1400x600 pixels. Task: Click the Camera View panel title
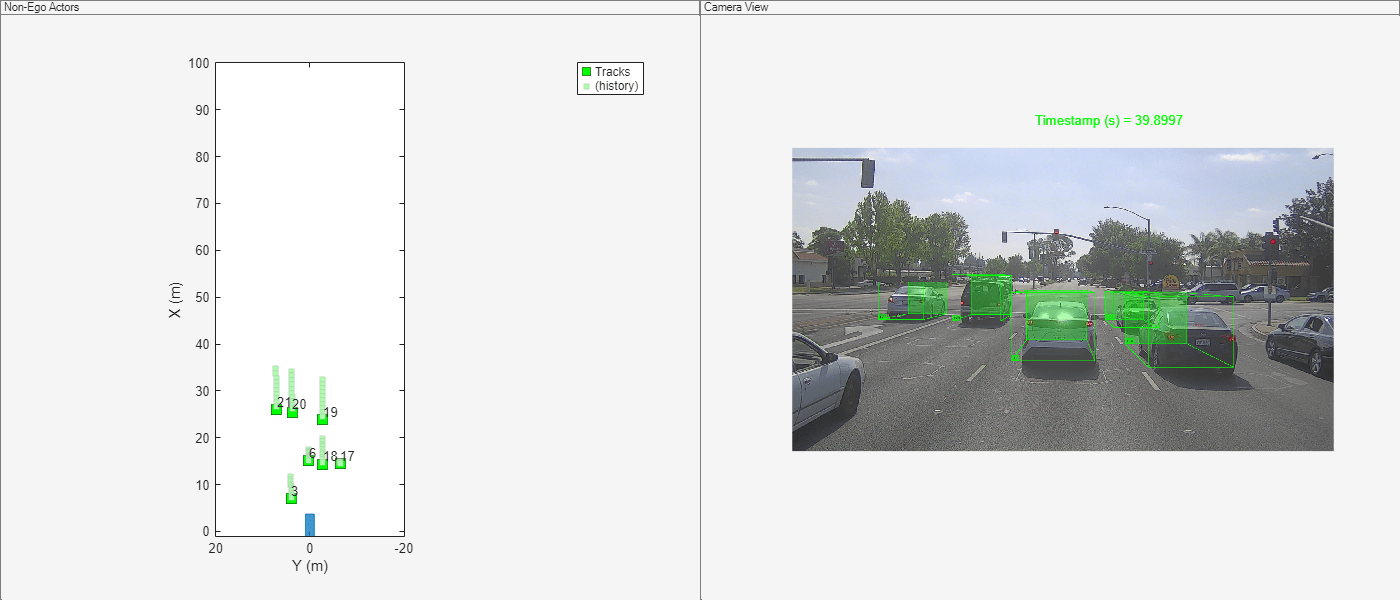736,7
